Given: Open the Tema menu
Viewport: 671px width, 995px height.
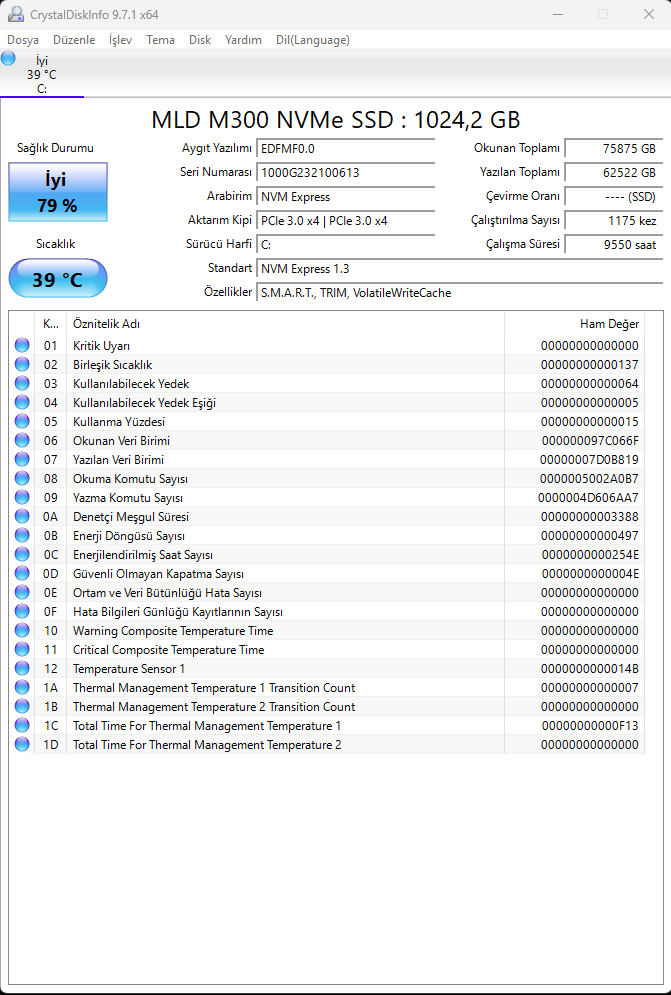Looking at the screenshot, I should point(161,40).
